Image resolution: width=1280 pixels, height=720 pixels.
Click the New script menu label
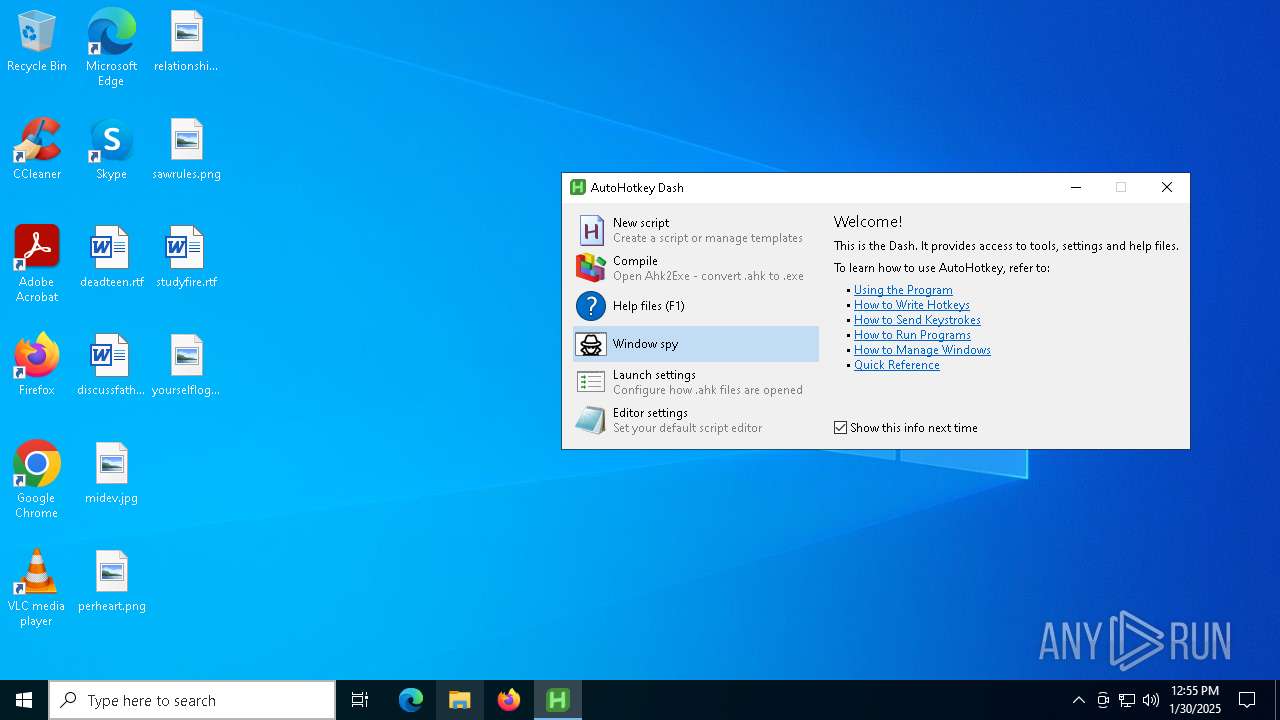641,223
